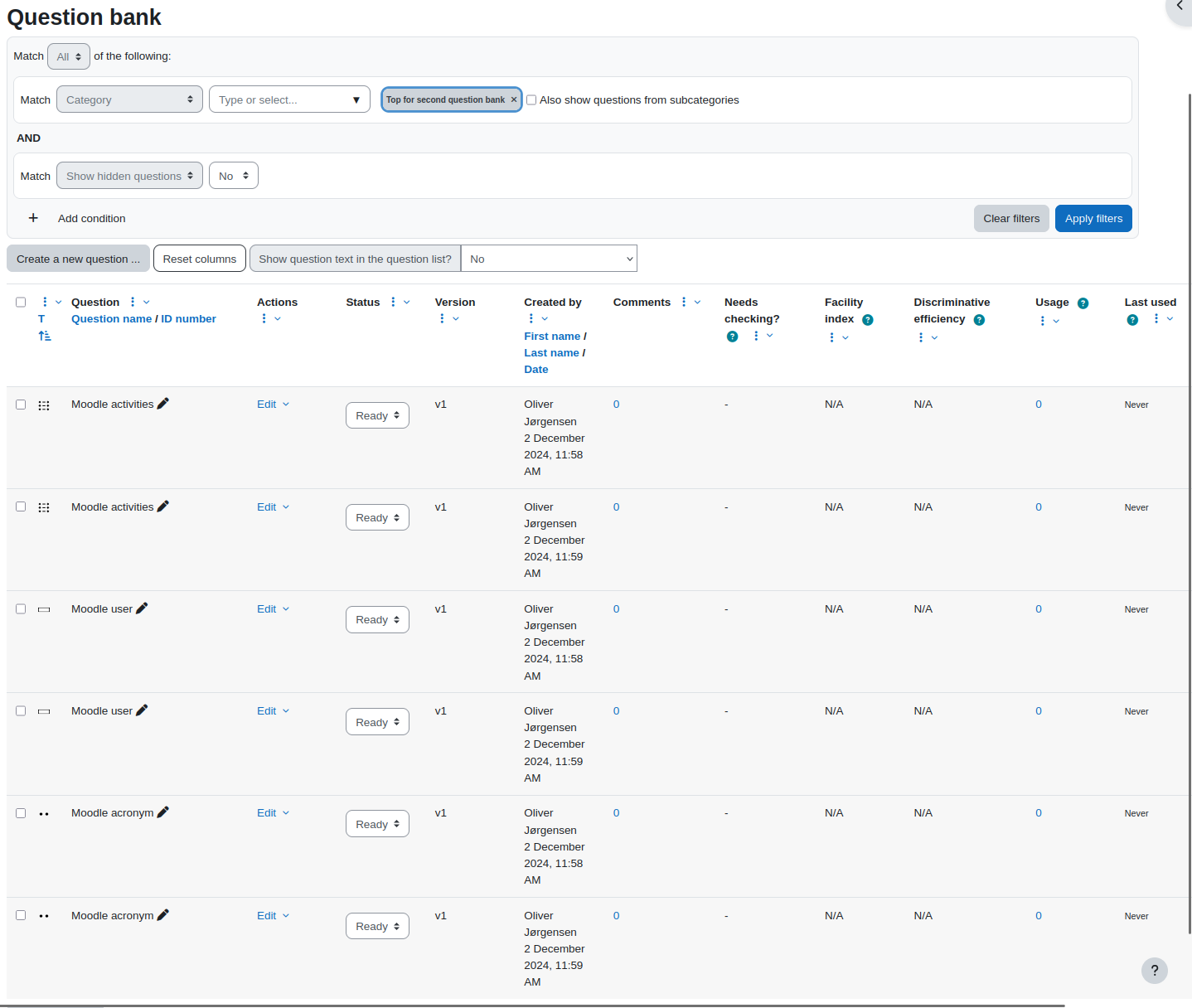Open Ready status dropdown for first Moodle activities
The width and height of the screenshot is (1192, 1008).
click(377, 415)
